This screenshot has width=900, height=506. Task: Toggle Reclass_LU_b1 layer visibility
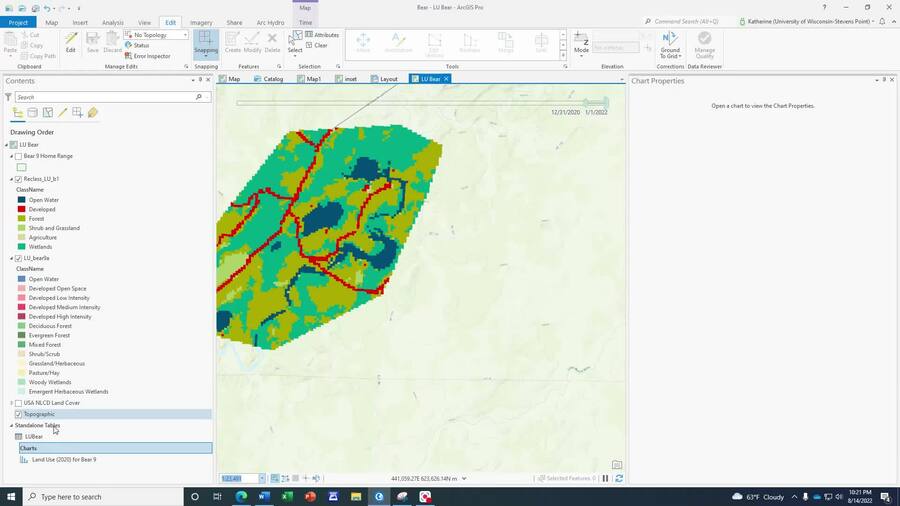tap(18, 179)
